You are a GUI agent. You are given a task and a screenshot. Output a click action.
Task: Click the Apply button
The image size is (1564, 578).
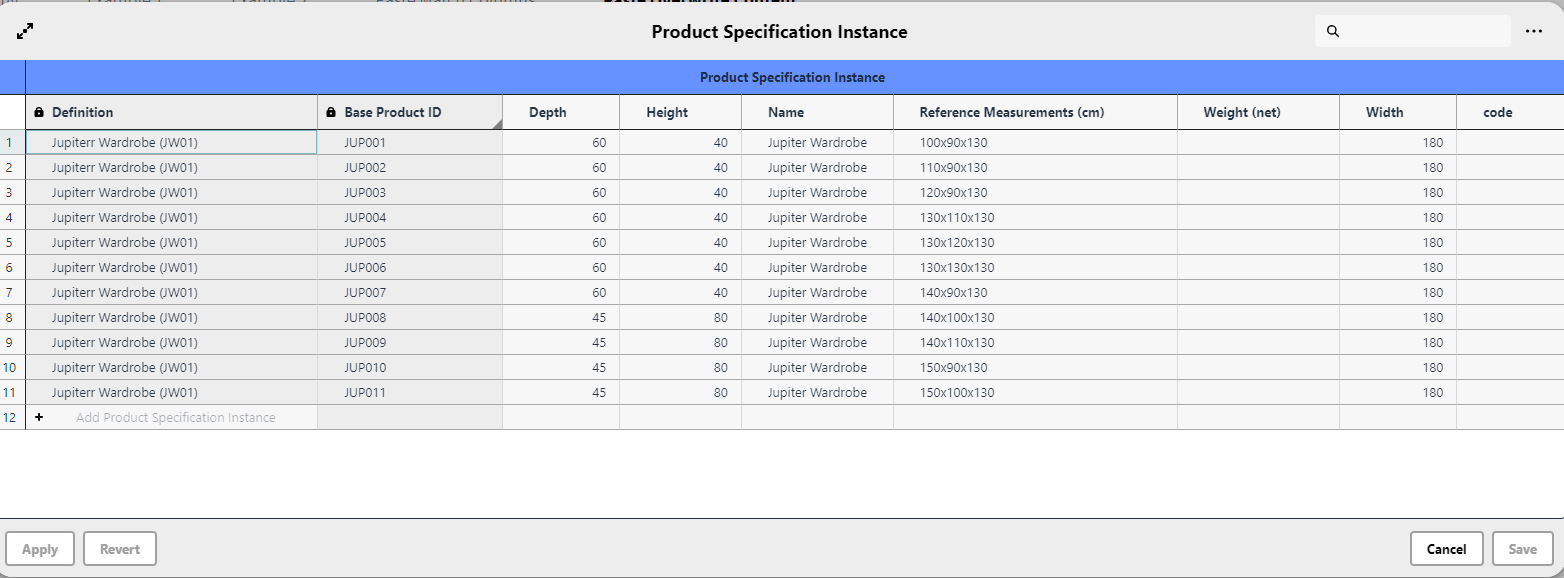click(40, 549)
